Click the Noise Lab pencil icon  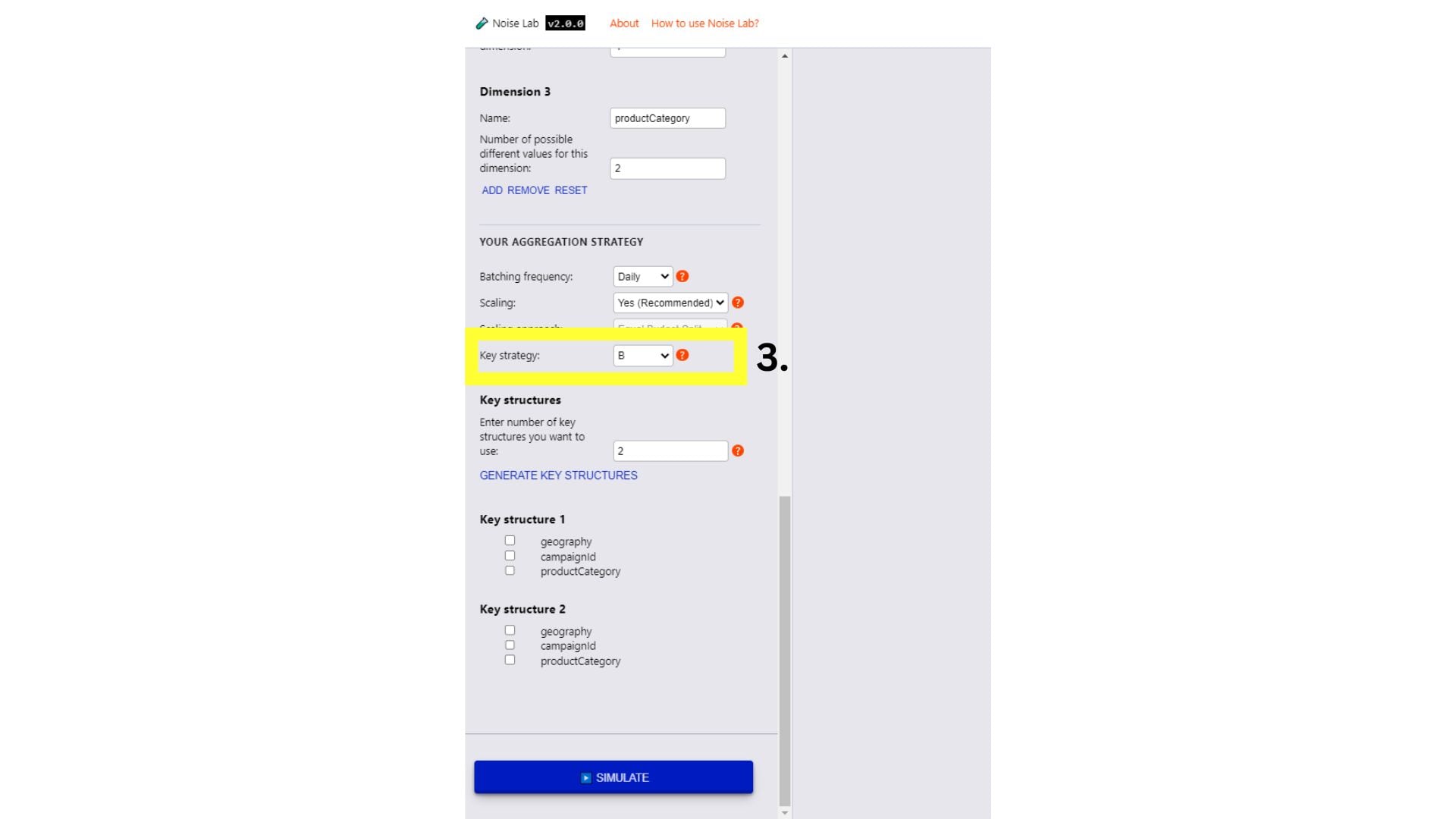pos(479,23)
